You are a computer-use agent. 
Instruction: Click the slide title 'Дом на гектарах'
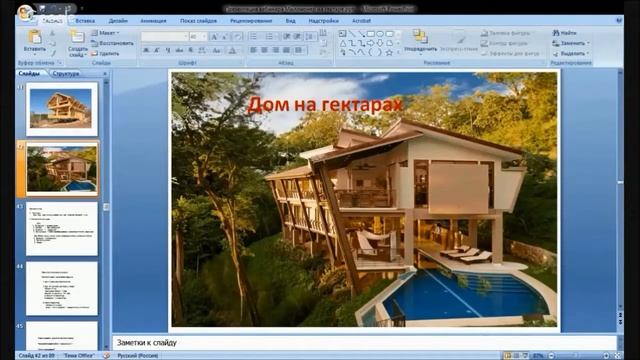[x=324, y=104]
